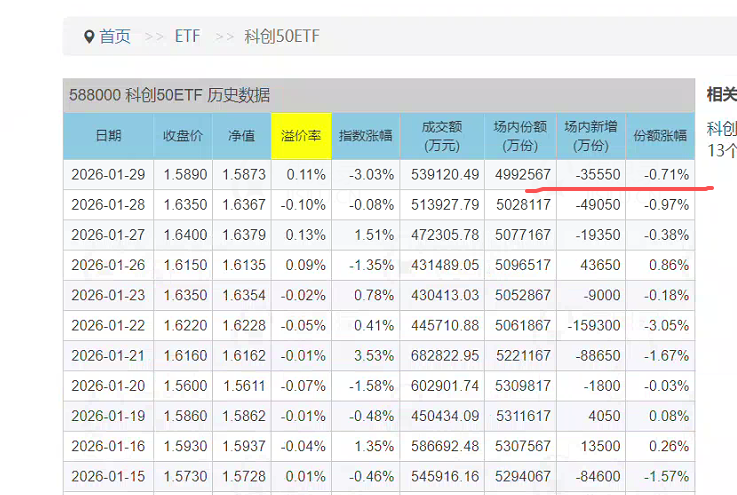Click the 2026-01-29 date cell

[x=108, y=174]
